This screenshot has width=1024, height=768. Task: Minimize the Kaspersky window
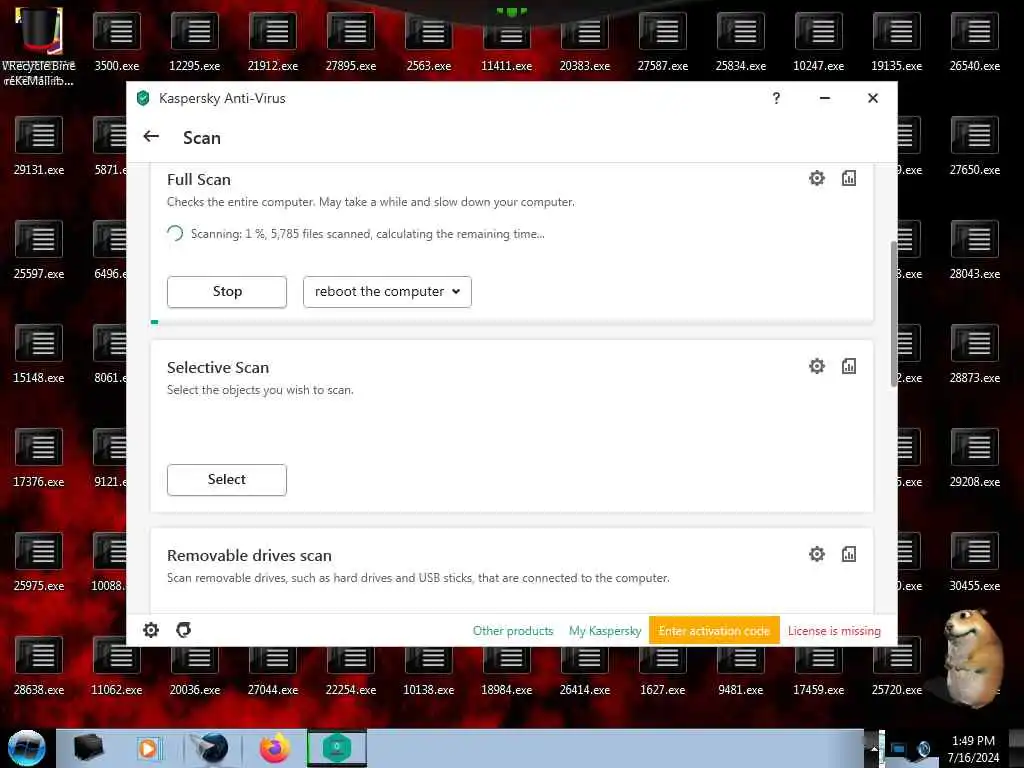pos(825,98)
